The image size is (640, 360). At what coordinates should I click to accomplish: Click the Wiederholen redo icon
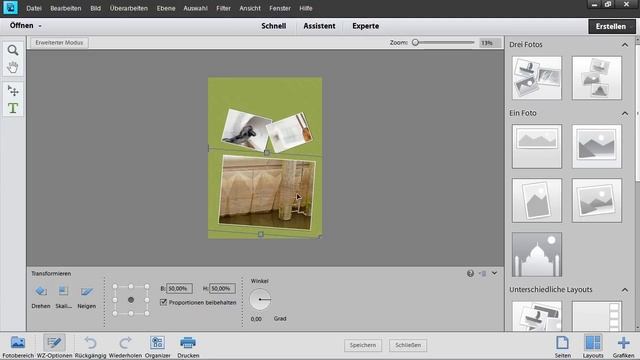click(x=125, y=342)
